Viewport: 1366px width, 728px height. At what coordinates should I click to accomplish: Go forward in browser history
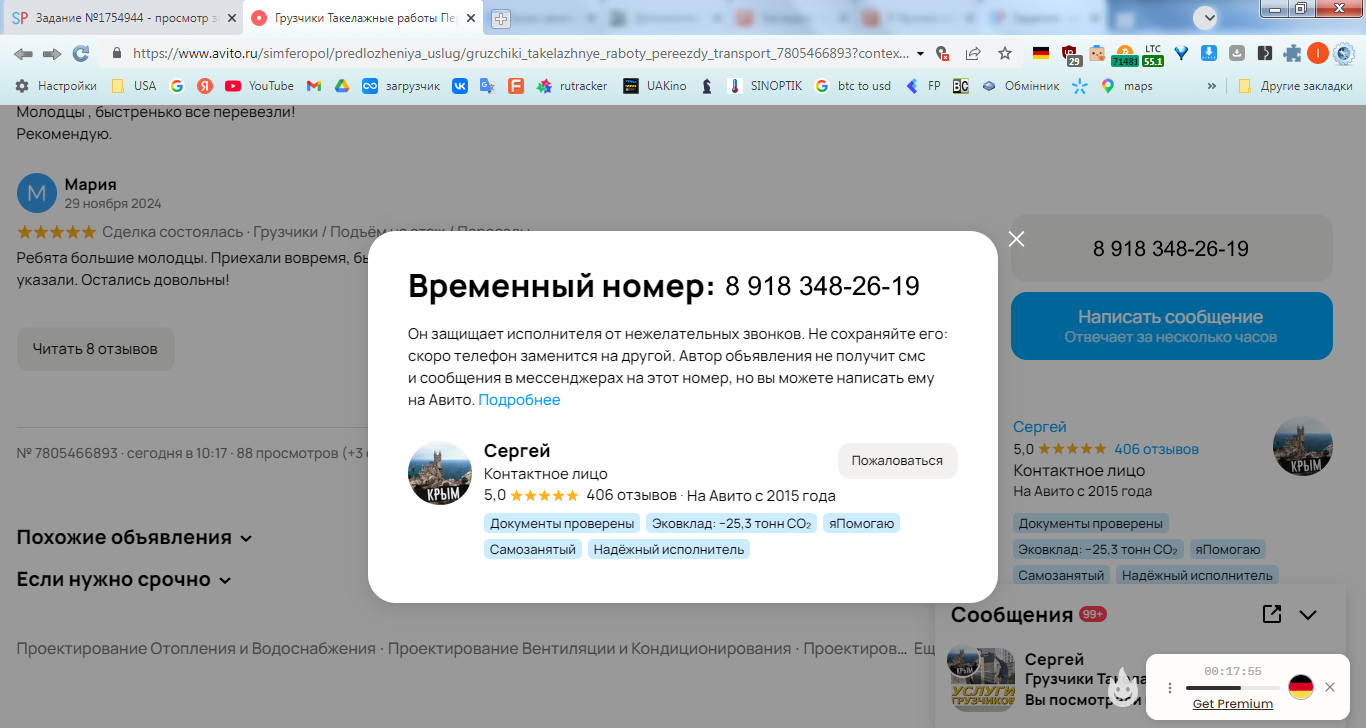(52, 53)
